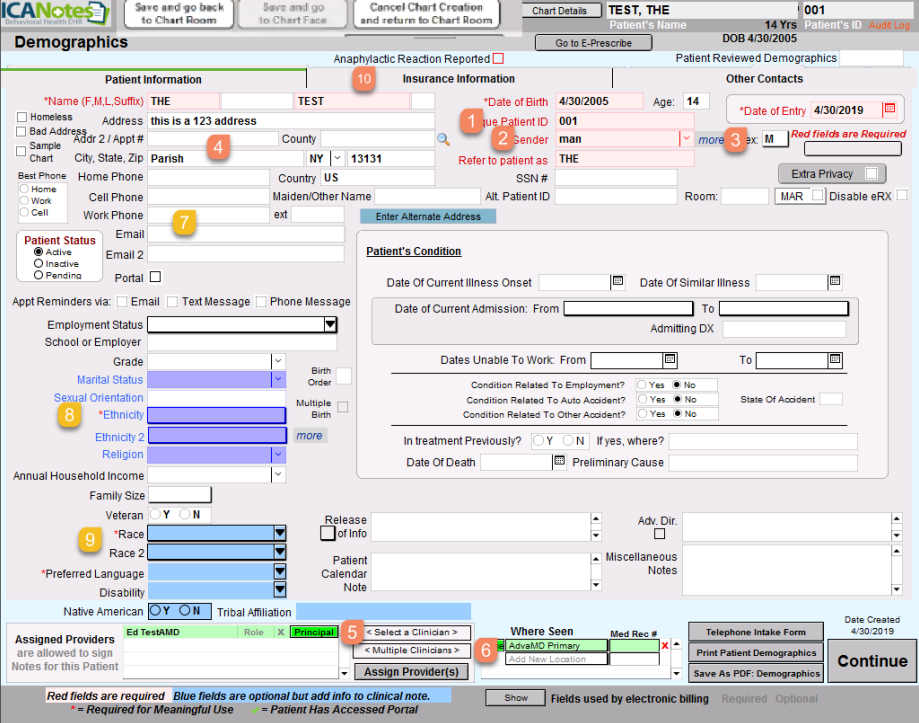919x723 pixels.
Task: Click the Go to E-Prescribe button
Action: click(x=583, y=42)
